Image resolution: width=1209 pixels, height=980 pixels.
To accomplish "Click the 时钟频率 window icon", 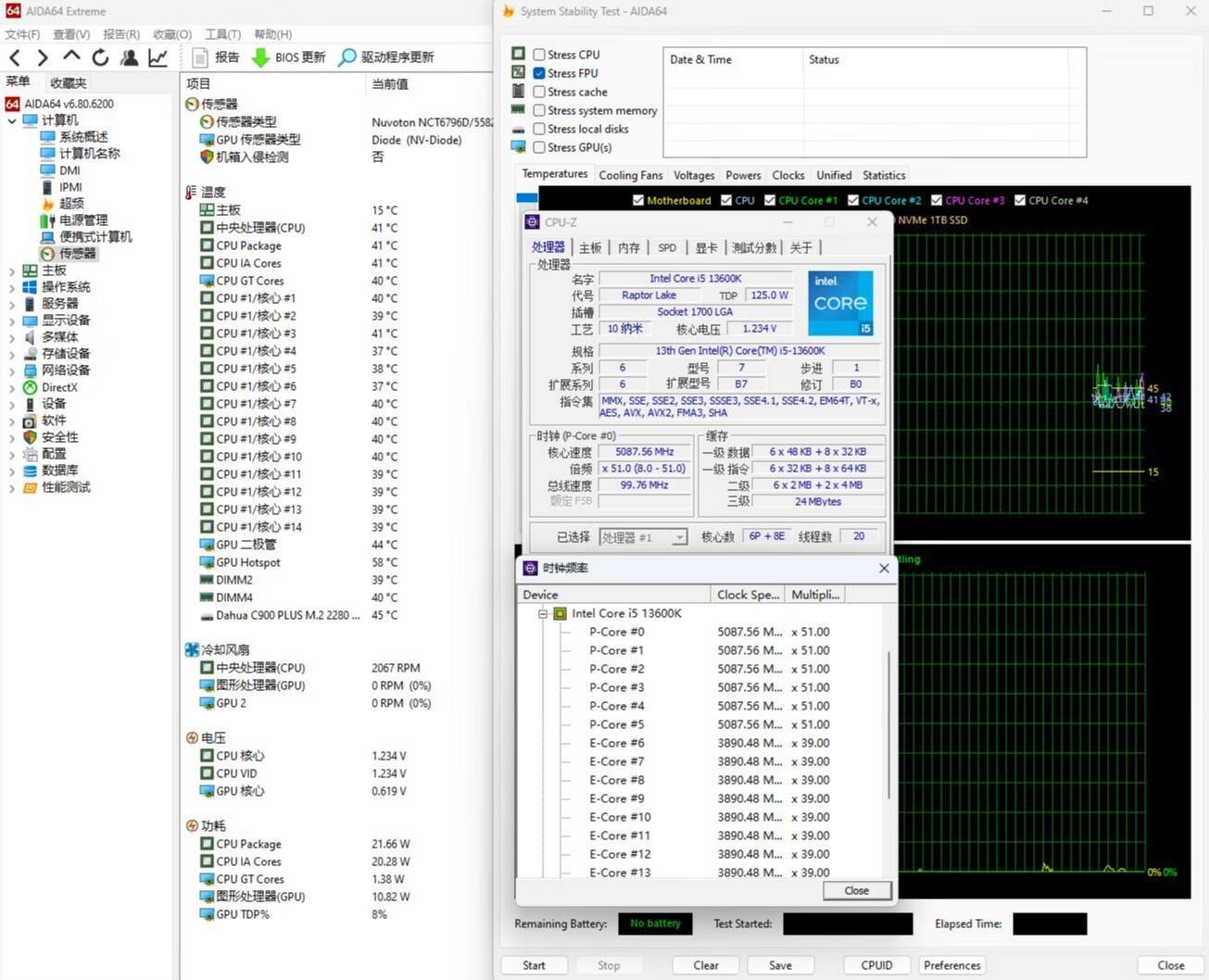I will click(530, 568).
